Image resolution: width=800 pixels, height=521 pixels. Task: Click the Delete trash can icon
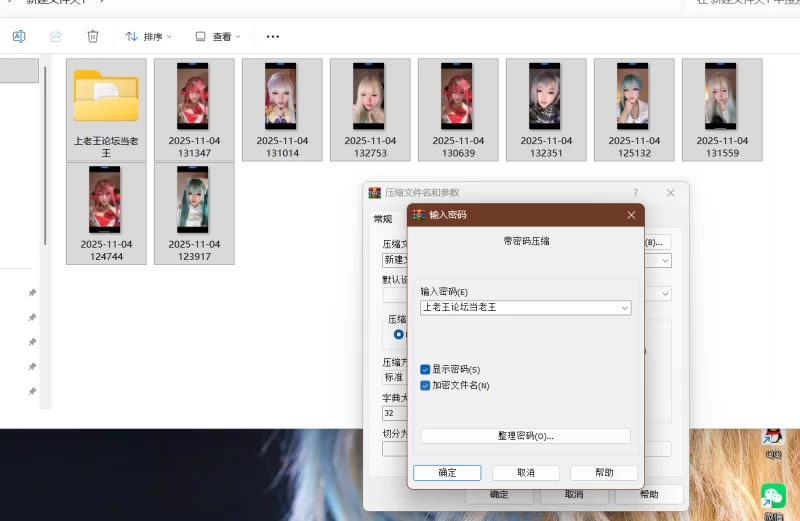93,36
